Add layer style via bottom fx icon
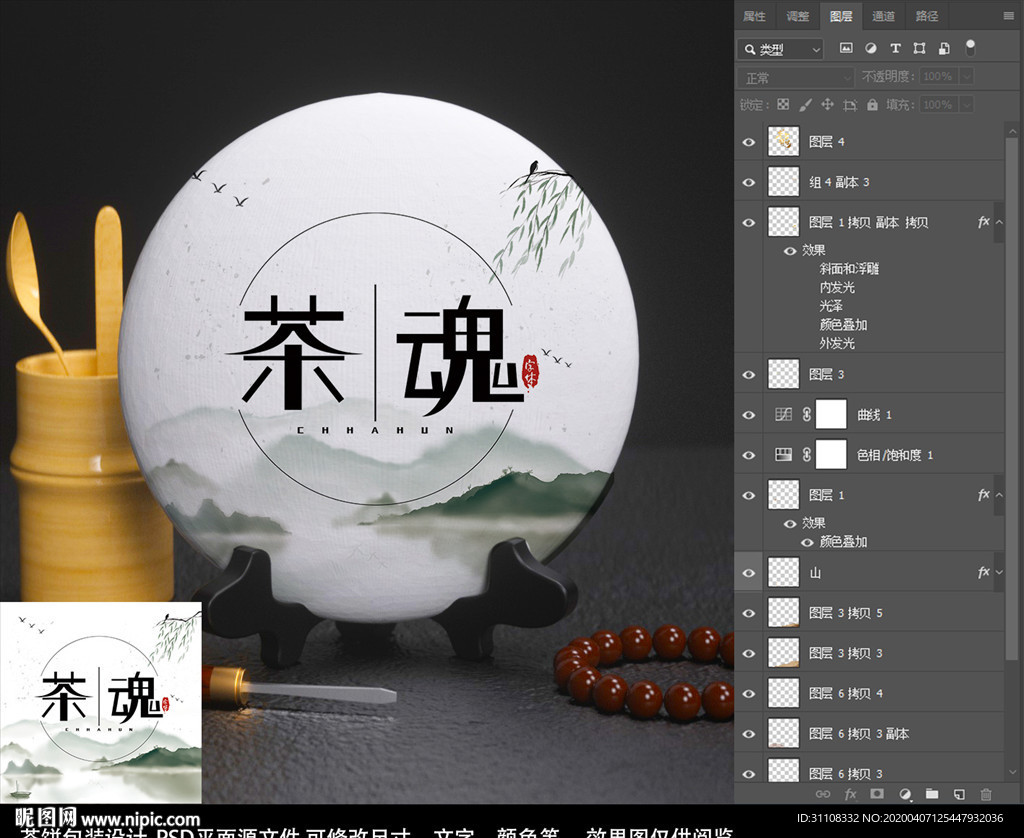Screen dimensions: 1024x838 (850, 794)
